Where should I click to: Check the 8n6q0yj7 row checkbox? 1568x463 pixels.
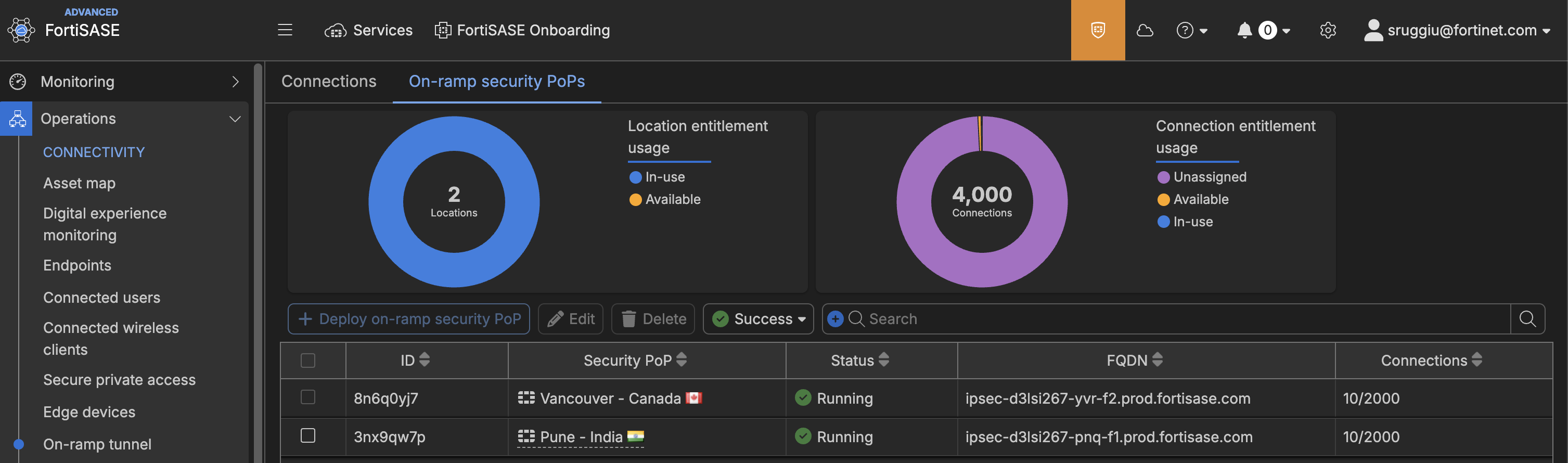point(308,397)
